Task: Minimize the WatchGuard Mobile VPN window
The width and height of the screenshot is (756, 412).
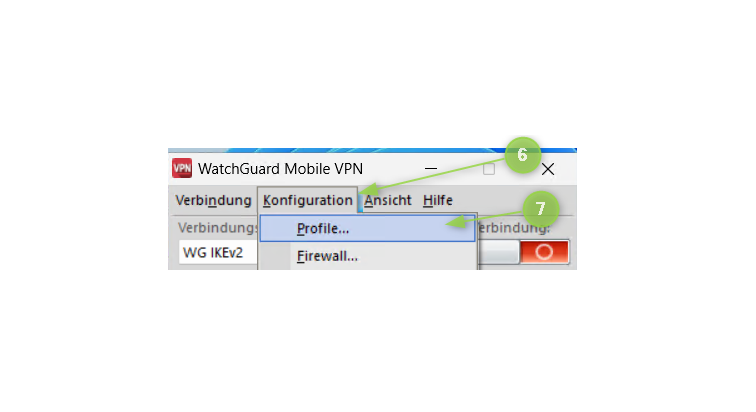Action: click(x=431, y=169)
